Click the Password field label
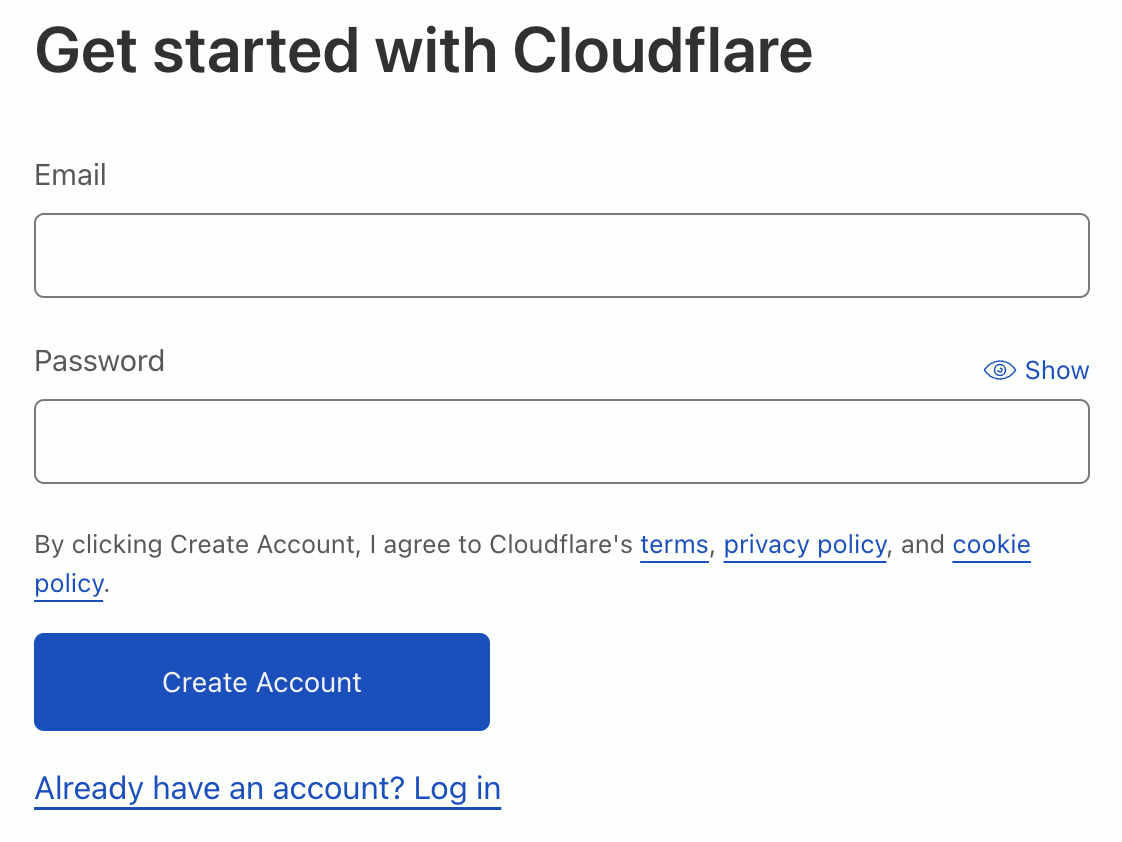Image resolution: width=1122 pixels, height=842 pixels. 99,361
